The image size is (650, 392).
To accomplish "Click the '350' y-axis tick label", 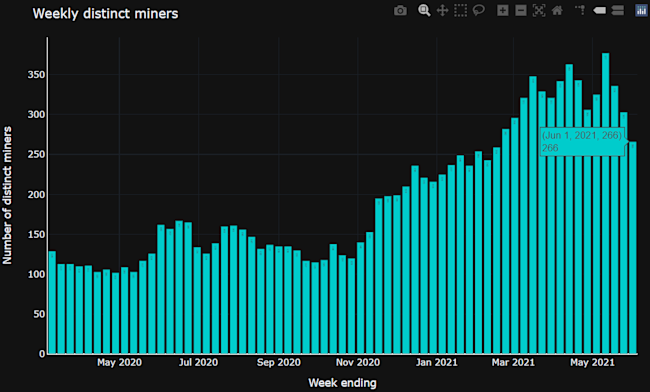I will [36, 75].
